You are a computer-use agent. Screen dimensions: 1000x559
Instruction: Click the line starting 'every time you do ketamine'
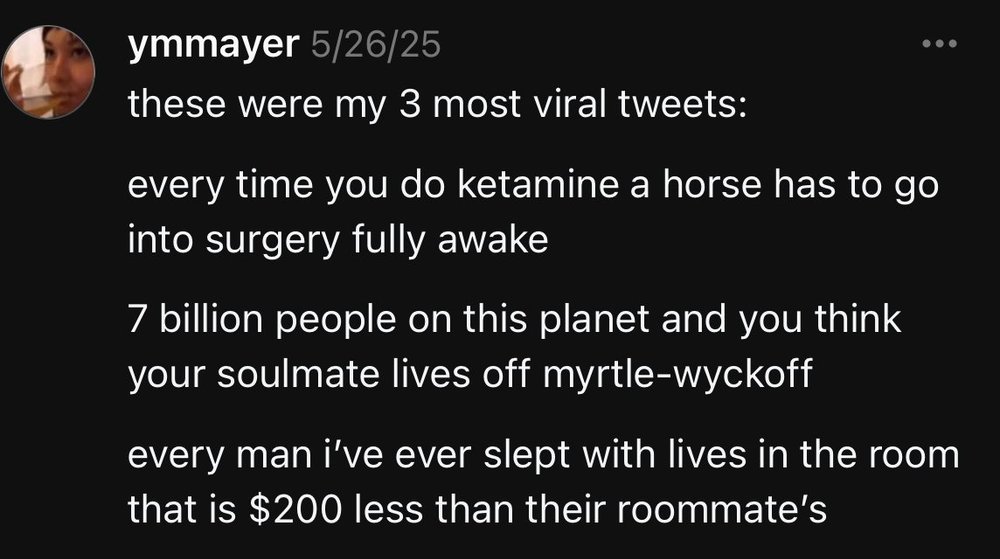coord(533,185)
